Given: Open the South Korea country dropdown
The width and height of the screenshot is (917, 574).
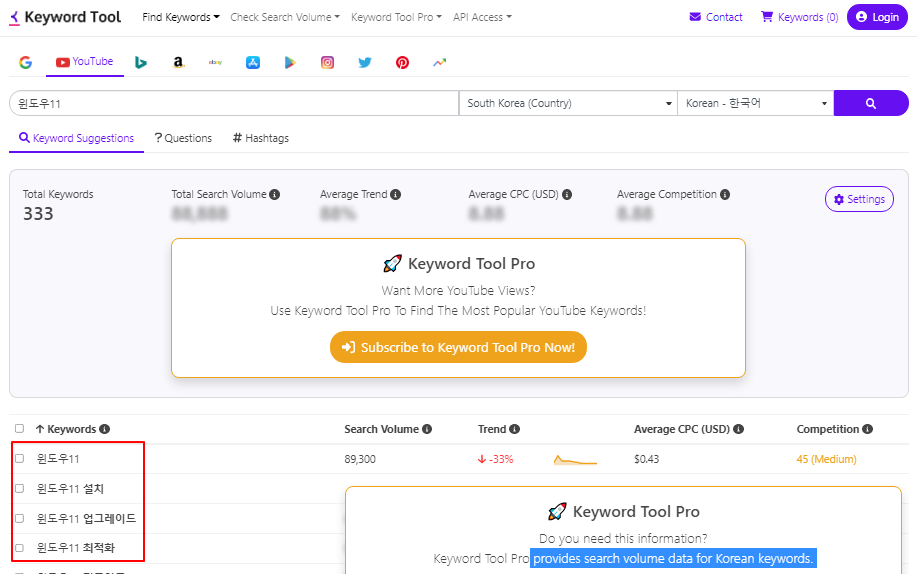Looking at the screenshot, I should pos(568,103).
